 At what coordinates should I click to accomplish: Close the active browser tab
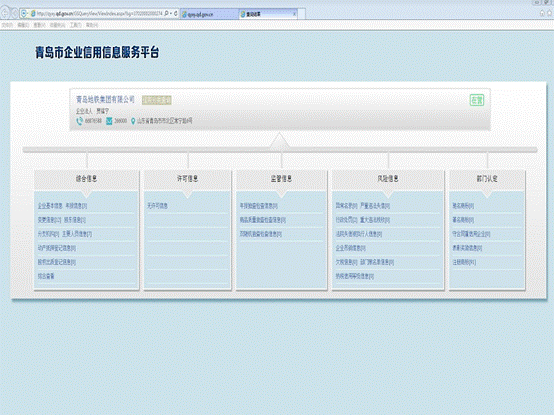click(294, 14)
